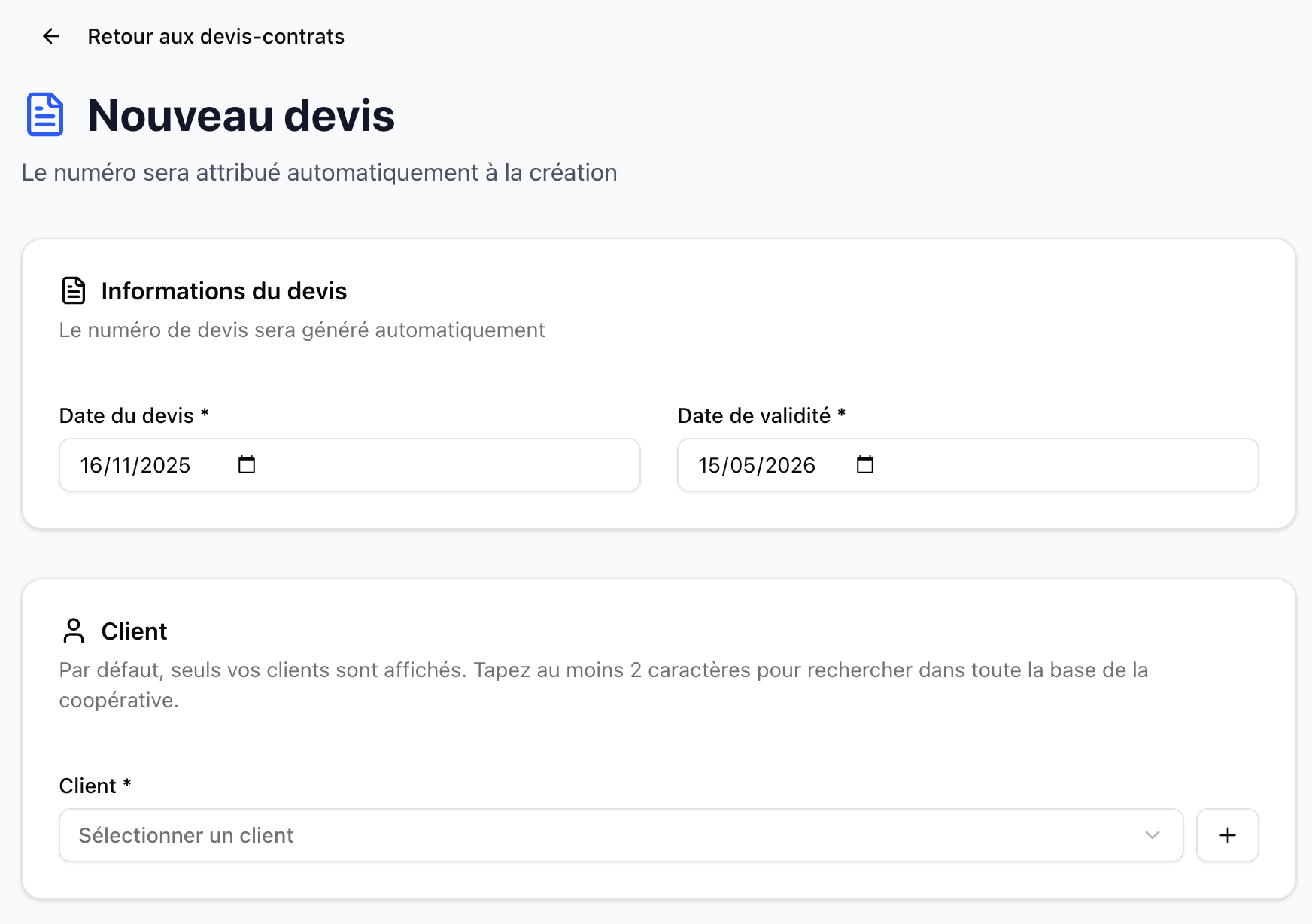
Task: Click the blue document icon beside Nouveau devis
Action: (45, 115)
